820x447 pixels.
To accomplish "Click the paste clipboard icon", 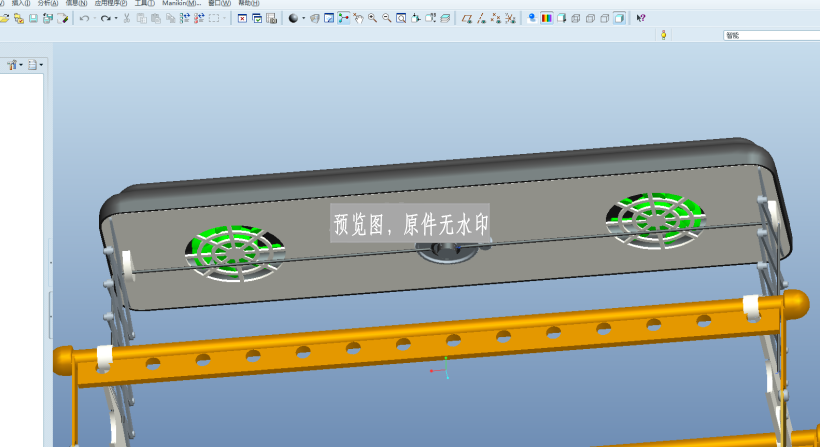I will coord(156,18).
